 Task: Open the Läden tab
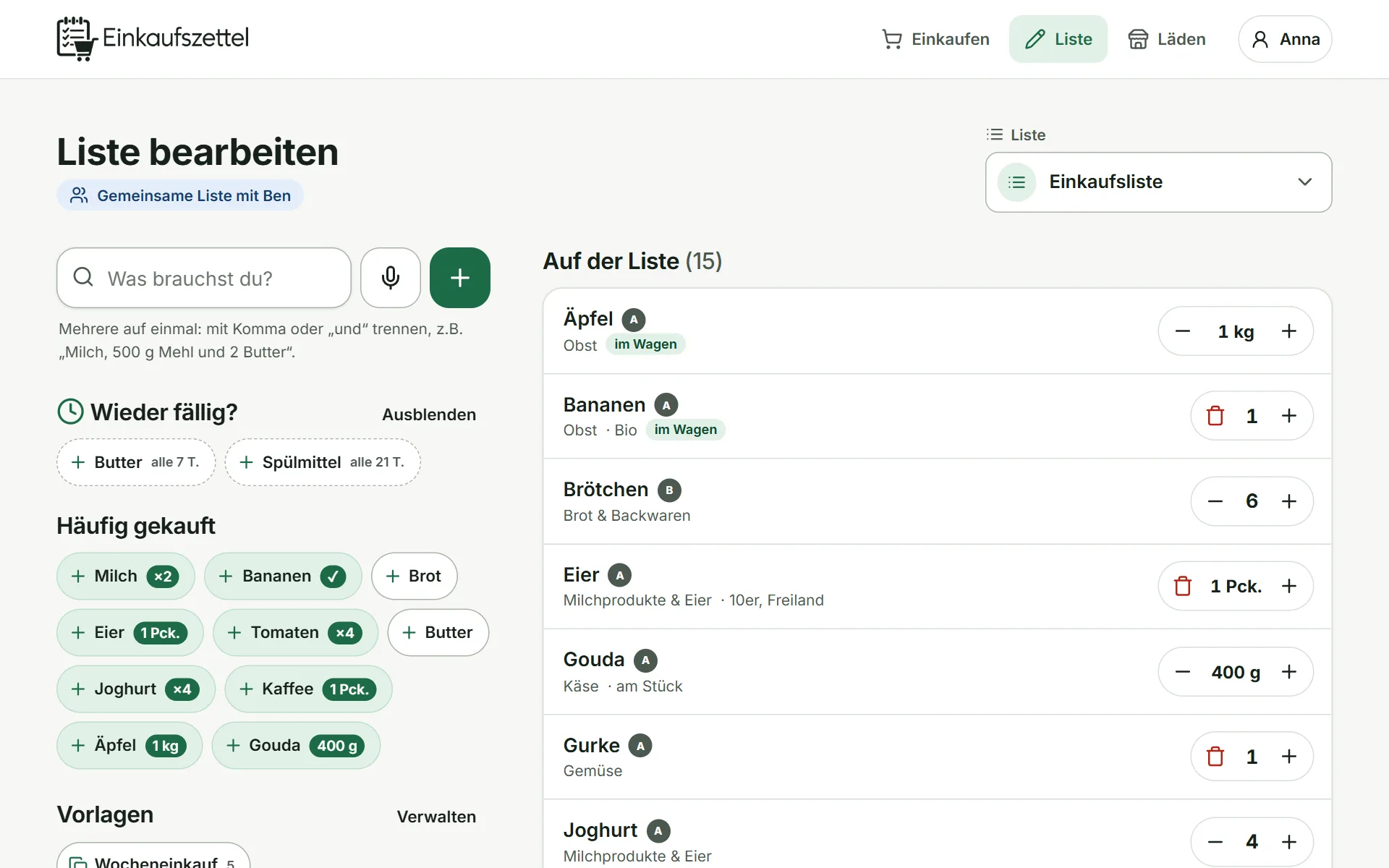coord(1166,39)
